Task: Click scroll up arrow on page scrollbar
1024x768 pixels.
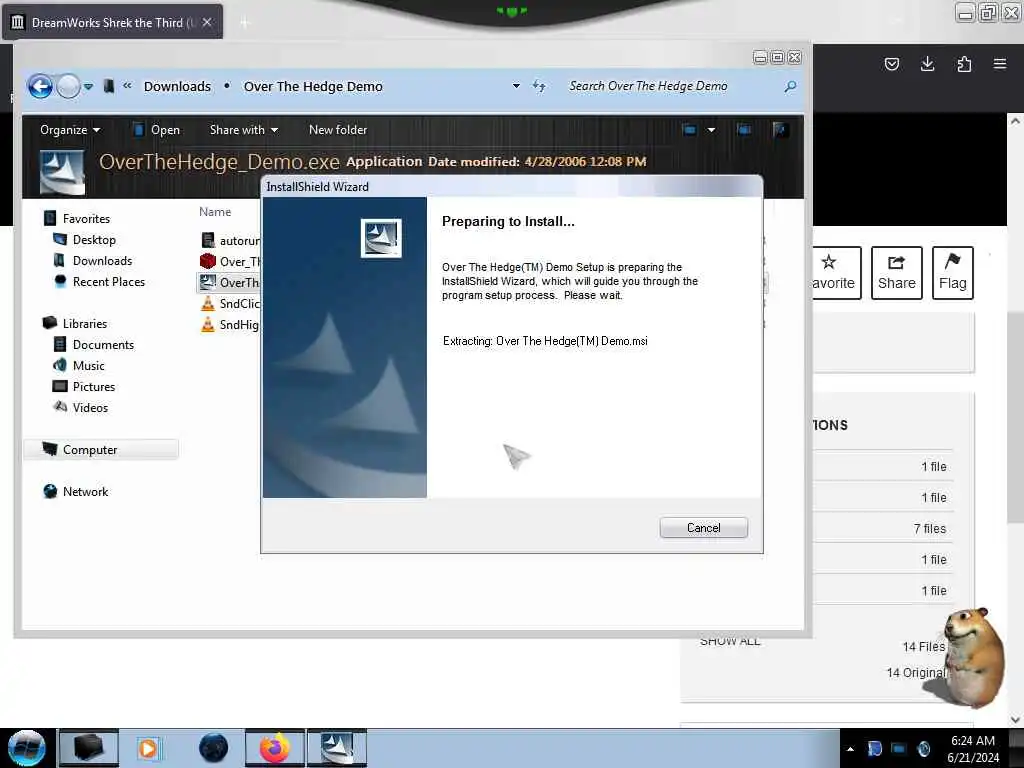Action: click(1015, 121)
